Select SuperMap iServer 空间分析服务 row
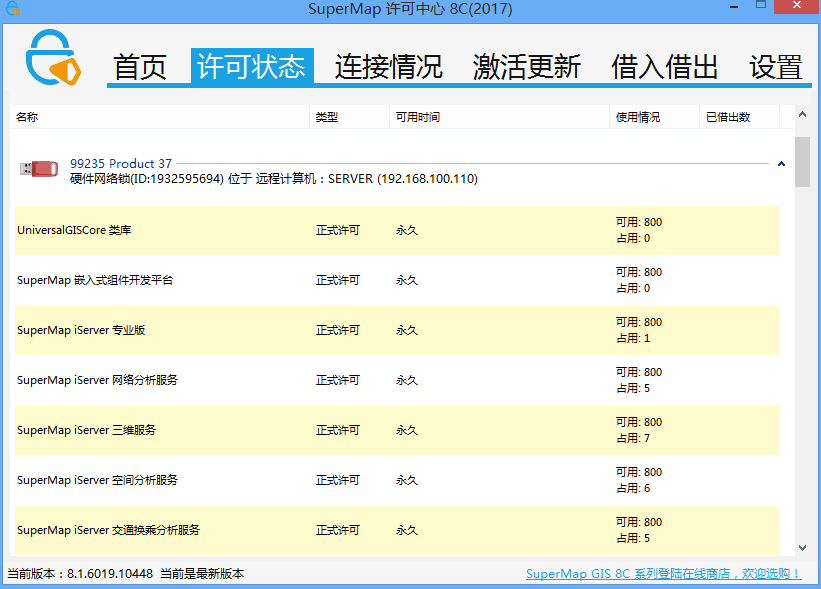This screenshot has height=589, width=821. (397, 480)
